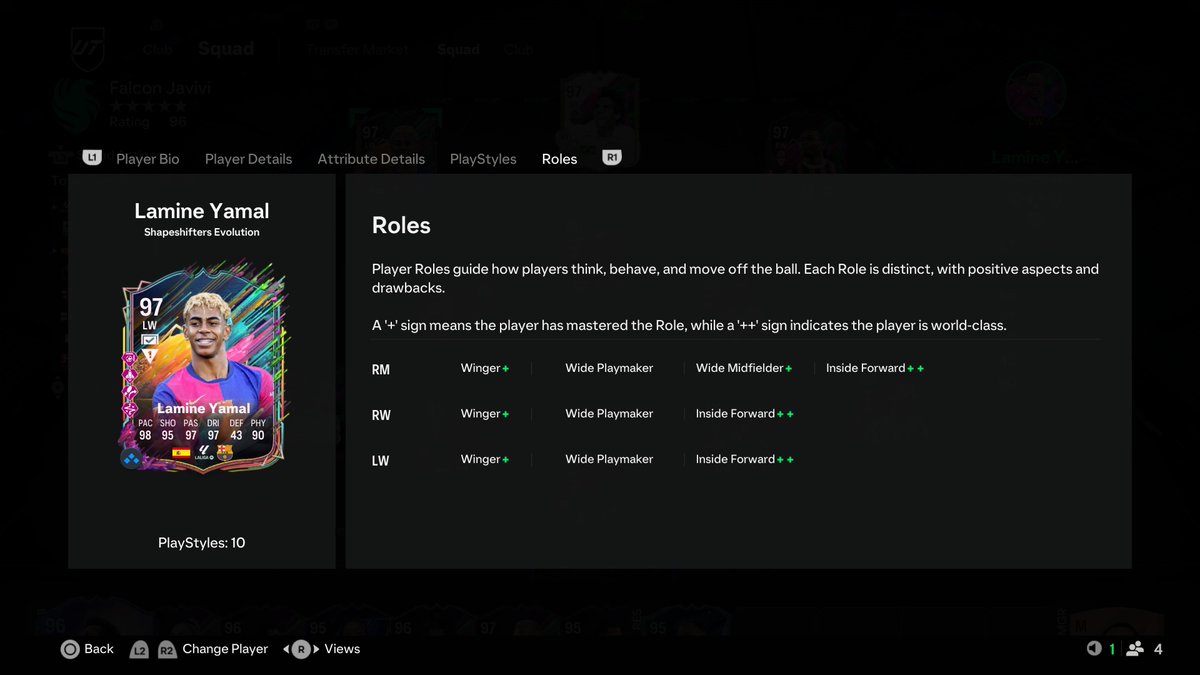Click the DEF 43 stat on card

point(236,429)
